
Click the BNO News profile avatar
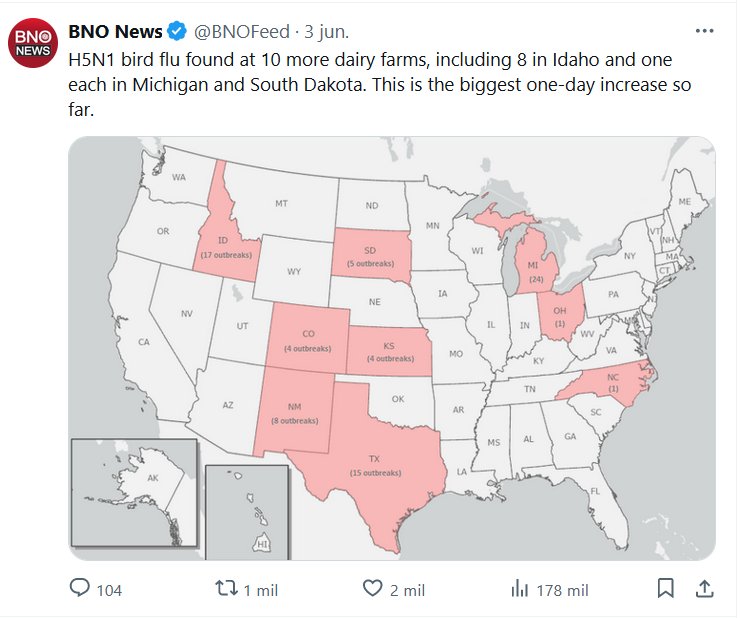34,41
